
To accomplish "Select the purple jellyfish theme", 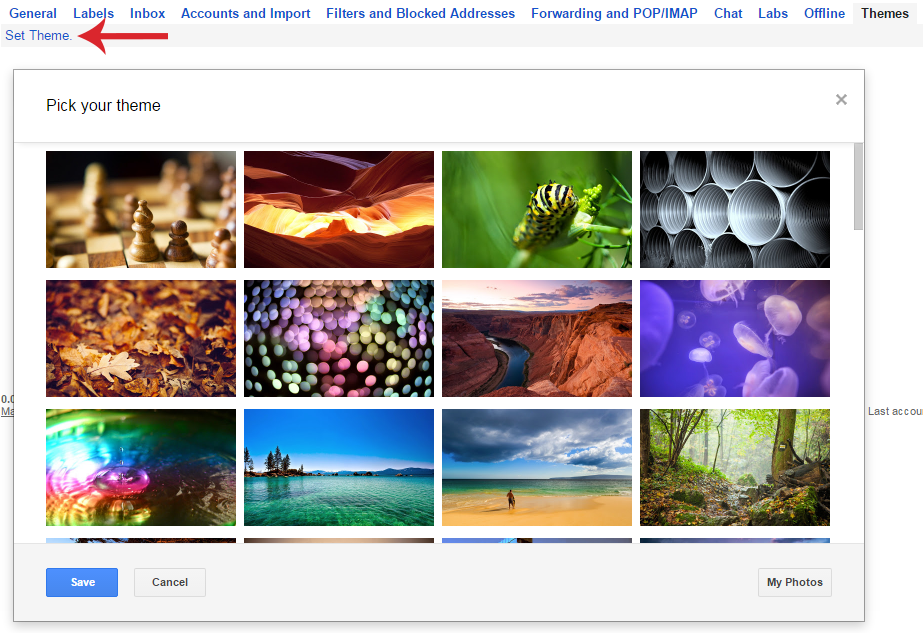I will click(x=735, y=338).
